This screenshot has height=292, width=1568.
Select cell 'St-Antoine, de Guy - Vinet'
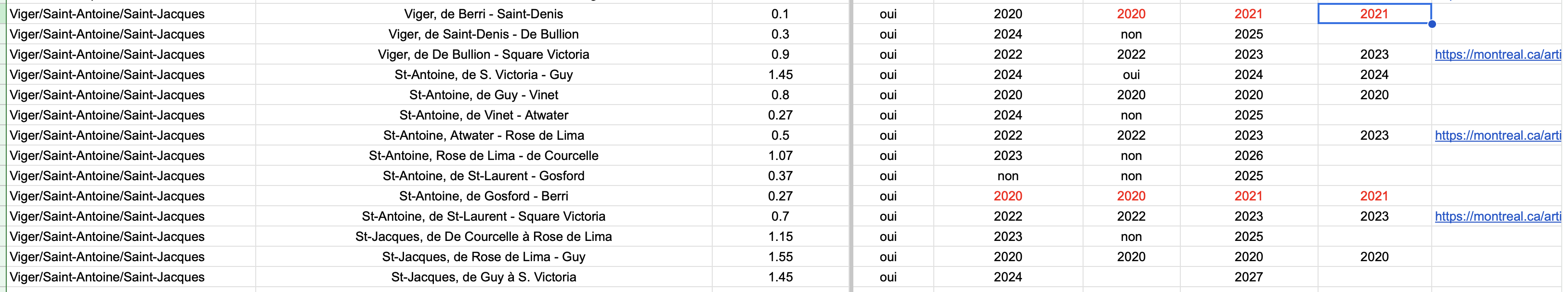pyautogui.click(x=483, y=94)
